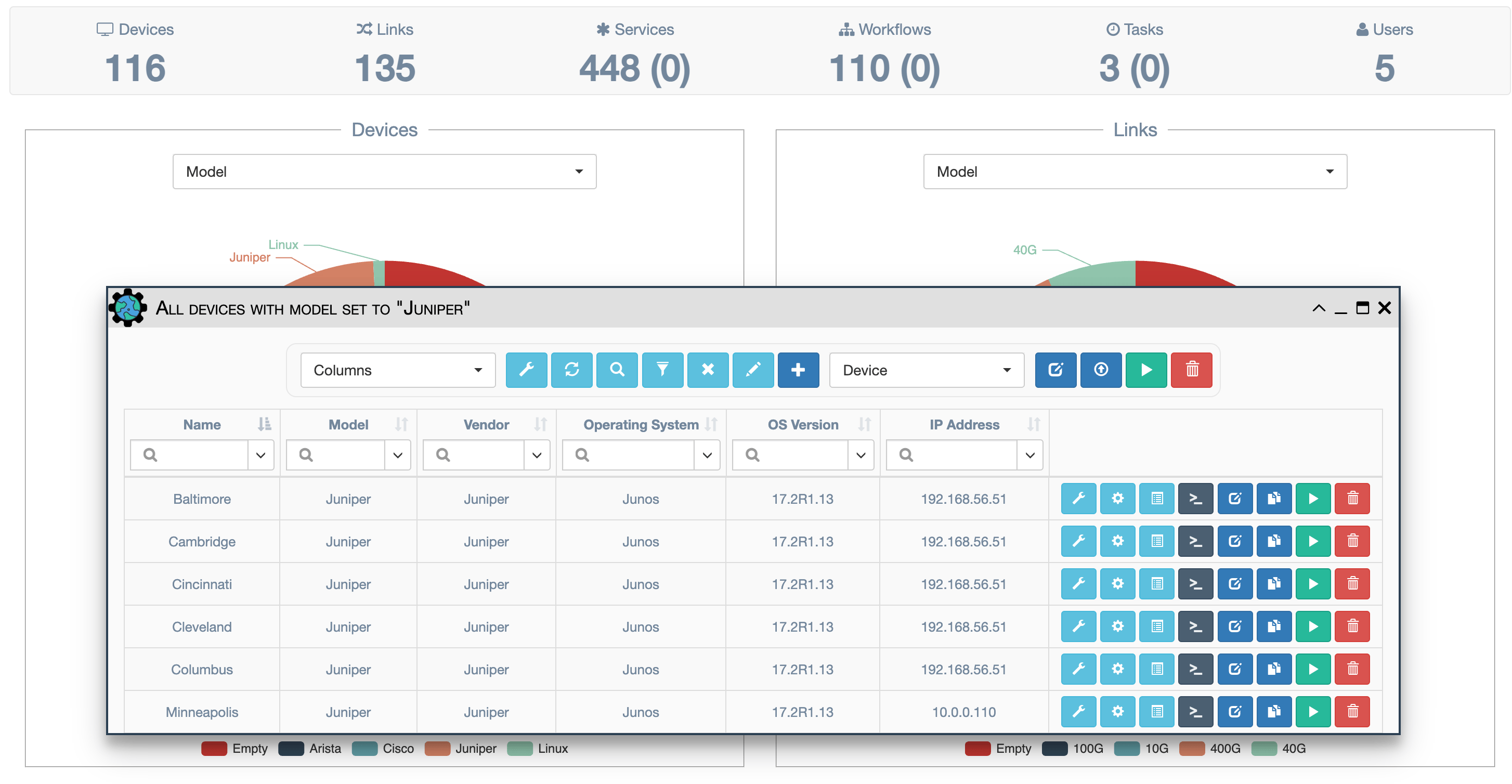The image size is (1512, 784).
Task: Click the red trash button in the top toolbar
Action: coord(1192,370)
